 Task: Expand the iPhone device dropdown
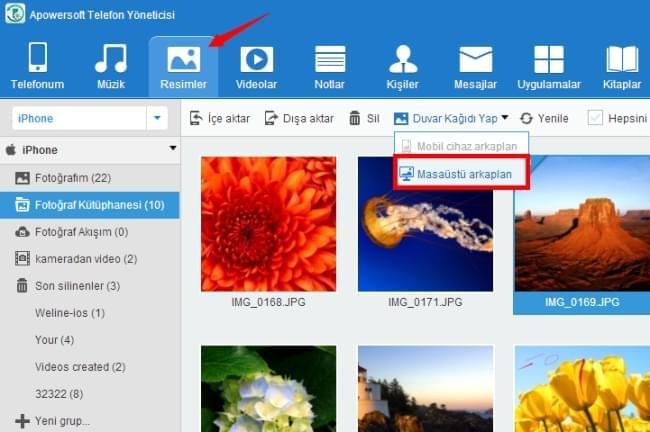point(157,118)
